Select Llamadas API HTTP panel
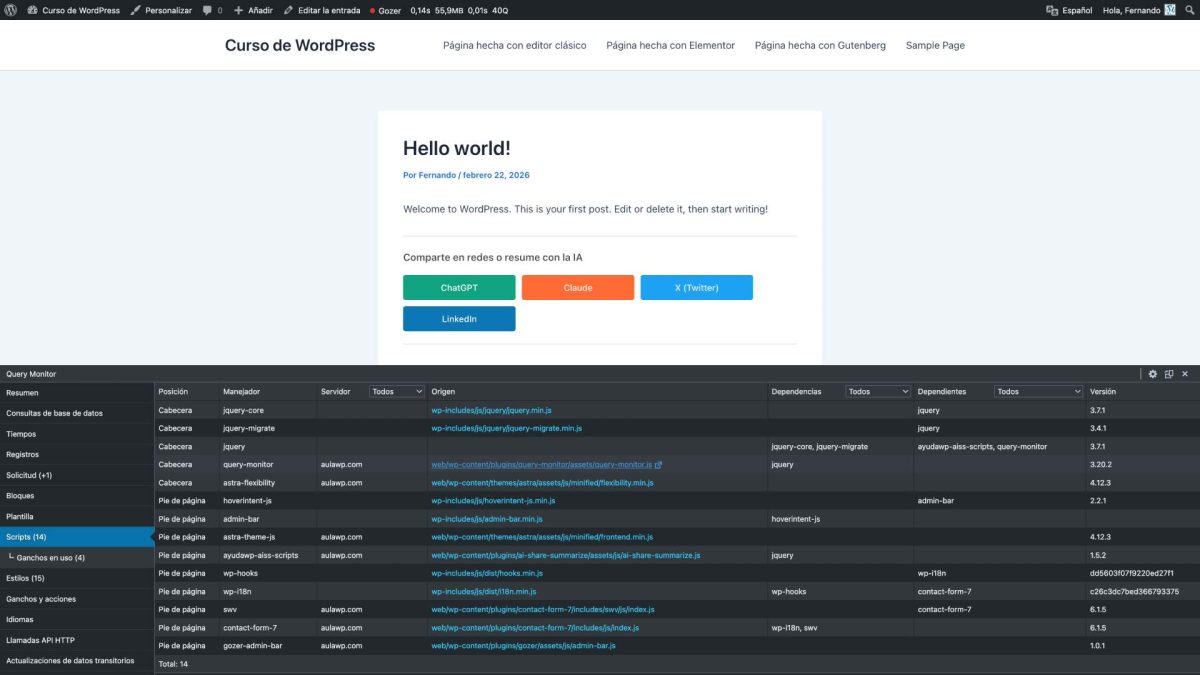 [77, 640]
